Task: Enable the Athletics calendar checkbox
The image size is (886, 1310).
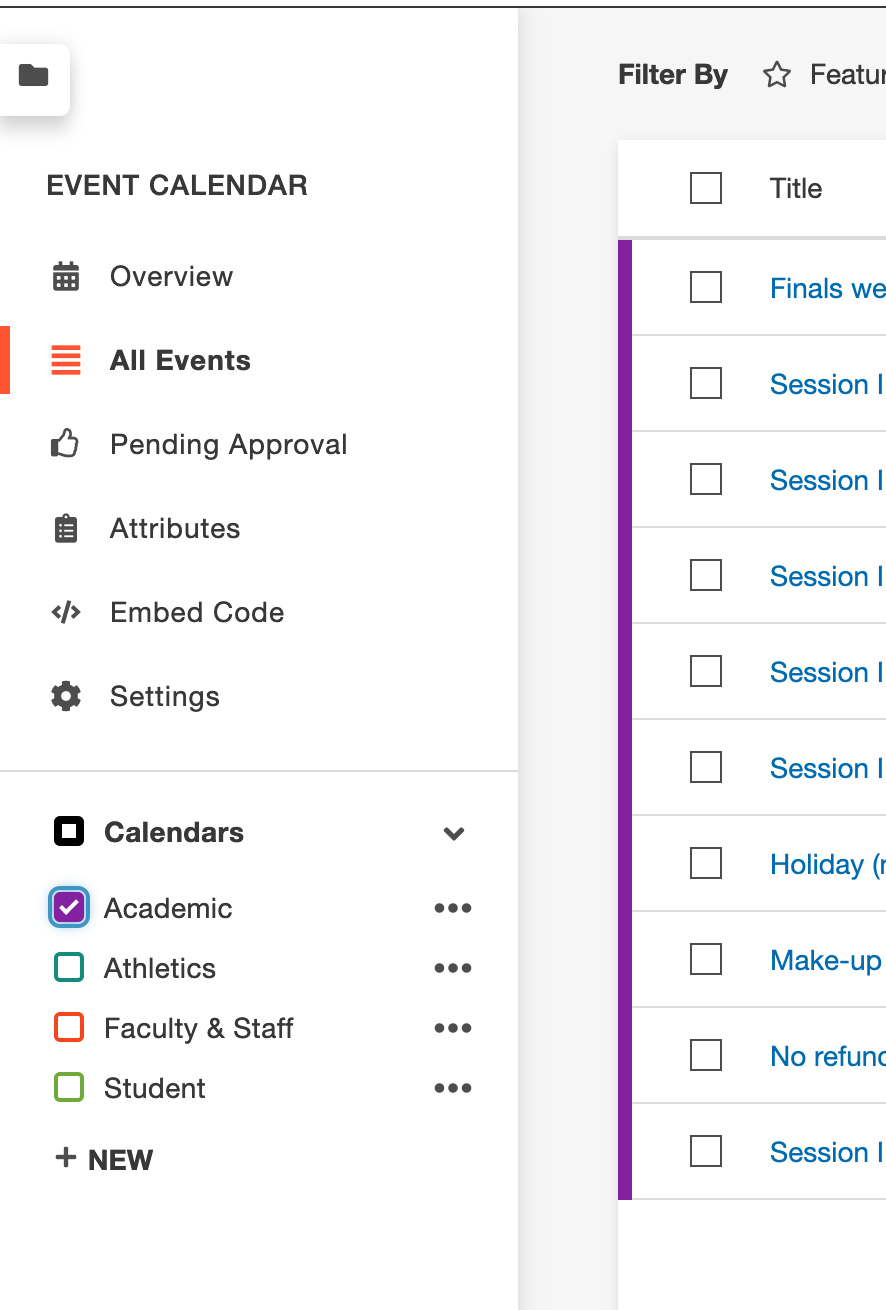Action: click(69, 968)
